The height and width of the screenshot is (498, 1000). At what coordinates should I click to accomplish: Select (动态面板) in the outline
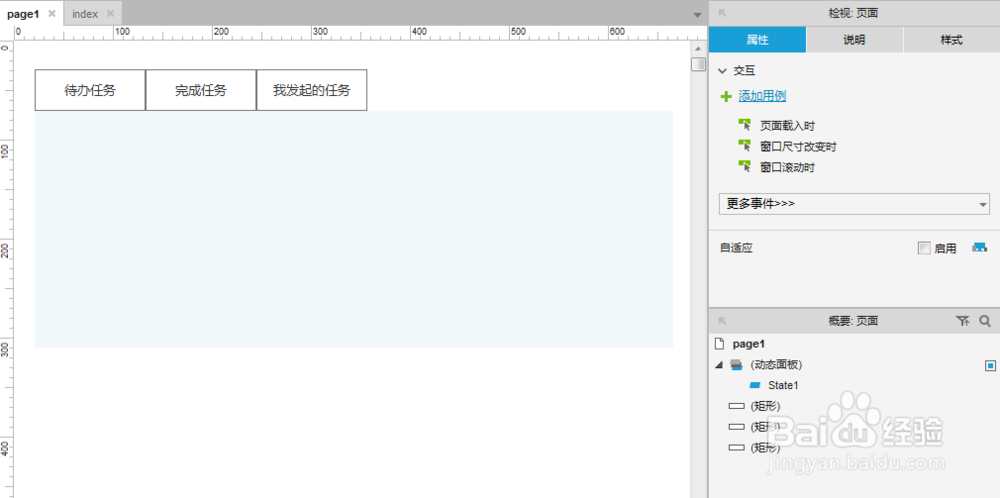pyautogui.click(x=776, y=365)
